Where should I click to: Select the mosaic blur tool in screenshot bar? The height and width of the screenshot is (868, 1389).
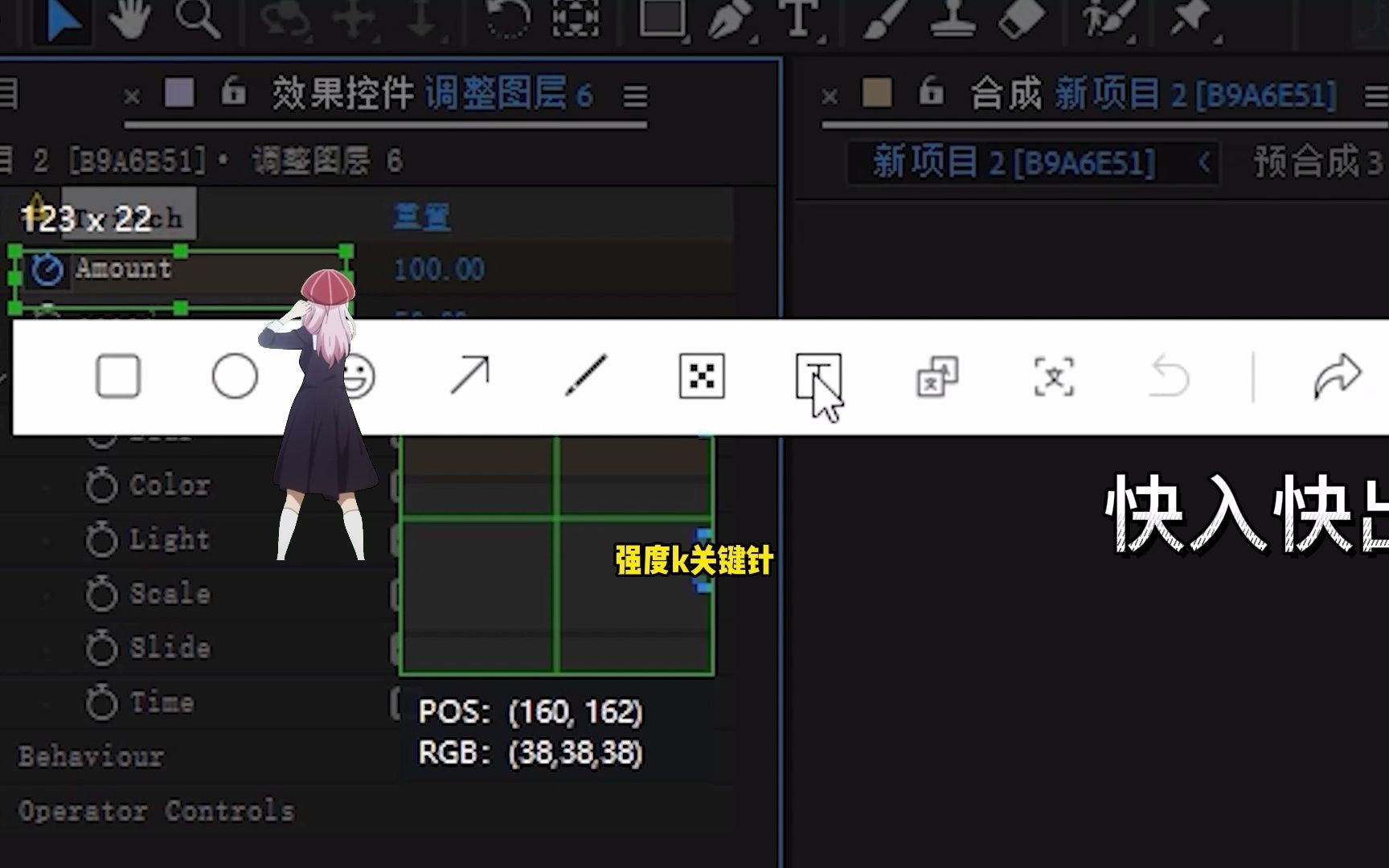point(702,376)
